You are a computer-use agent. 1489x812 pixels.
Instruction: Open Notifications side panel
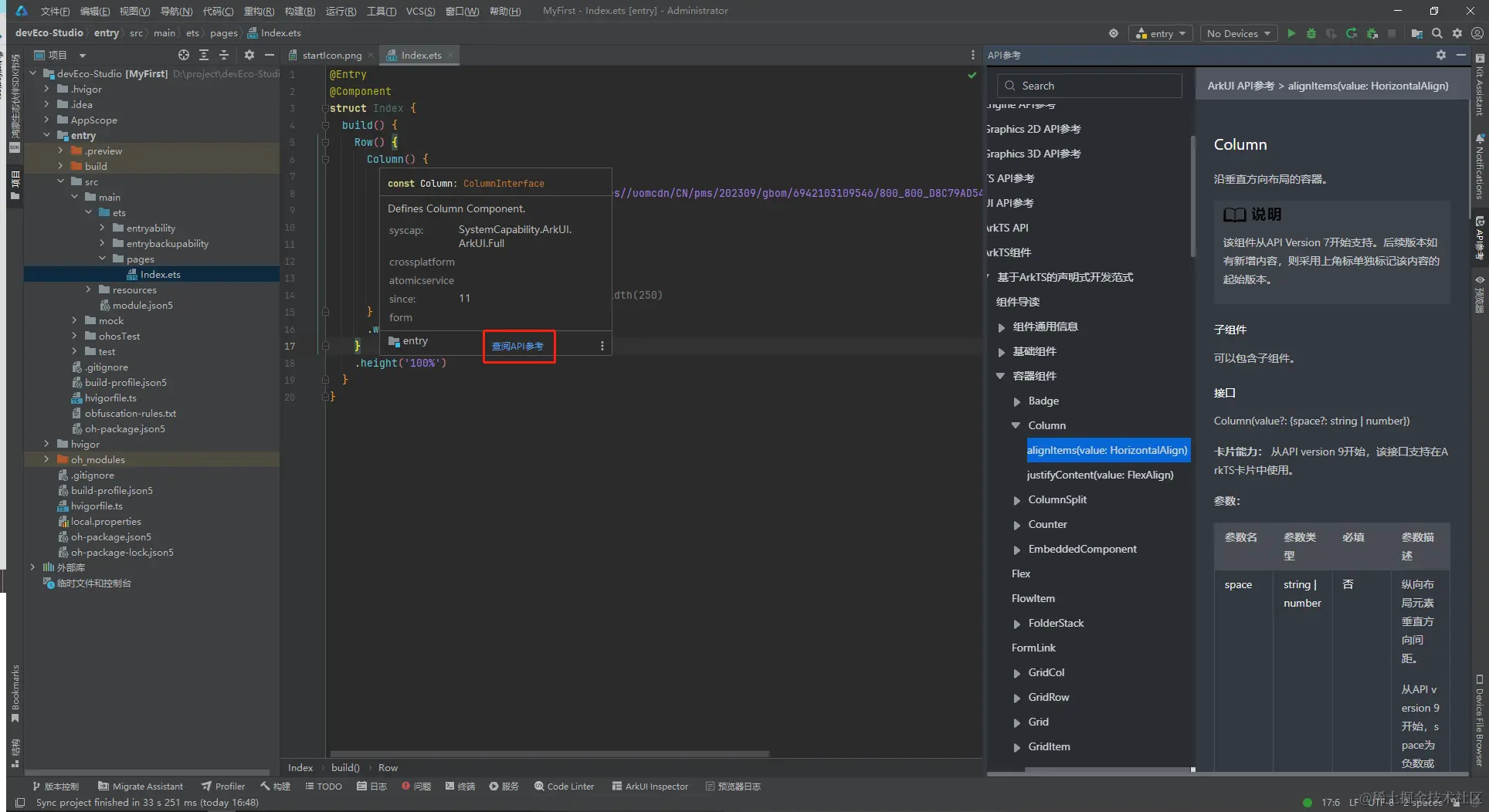coord(1480,167)
